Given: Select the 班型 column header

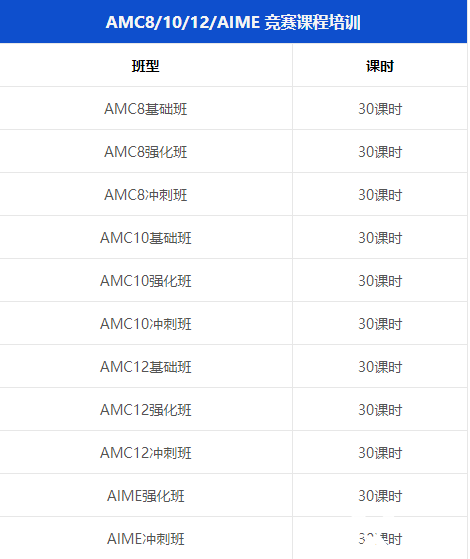Looking at the screenshot, I should (x=145, y=66).
